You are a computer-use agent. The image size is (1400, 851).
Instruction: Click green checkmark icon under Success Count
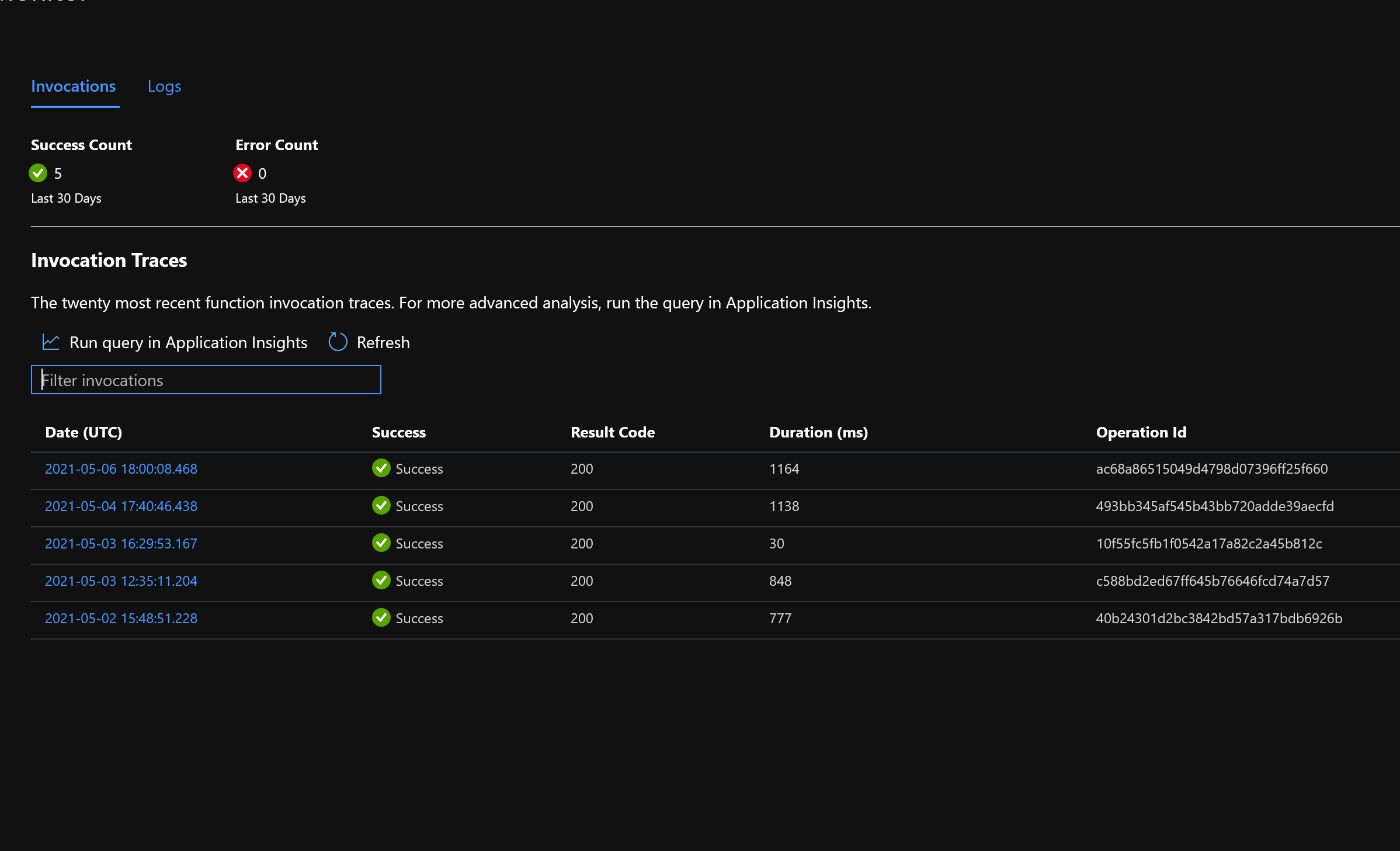click(x=38, y=173)
